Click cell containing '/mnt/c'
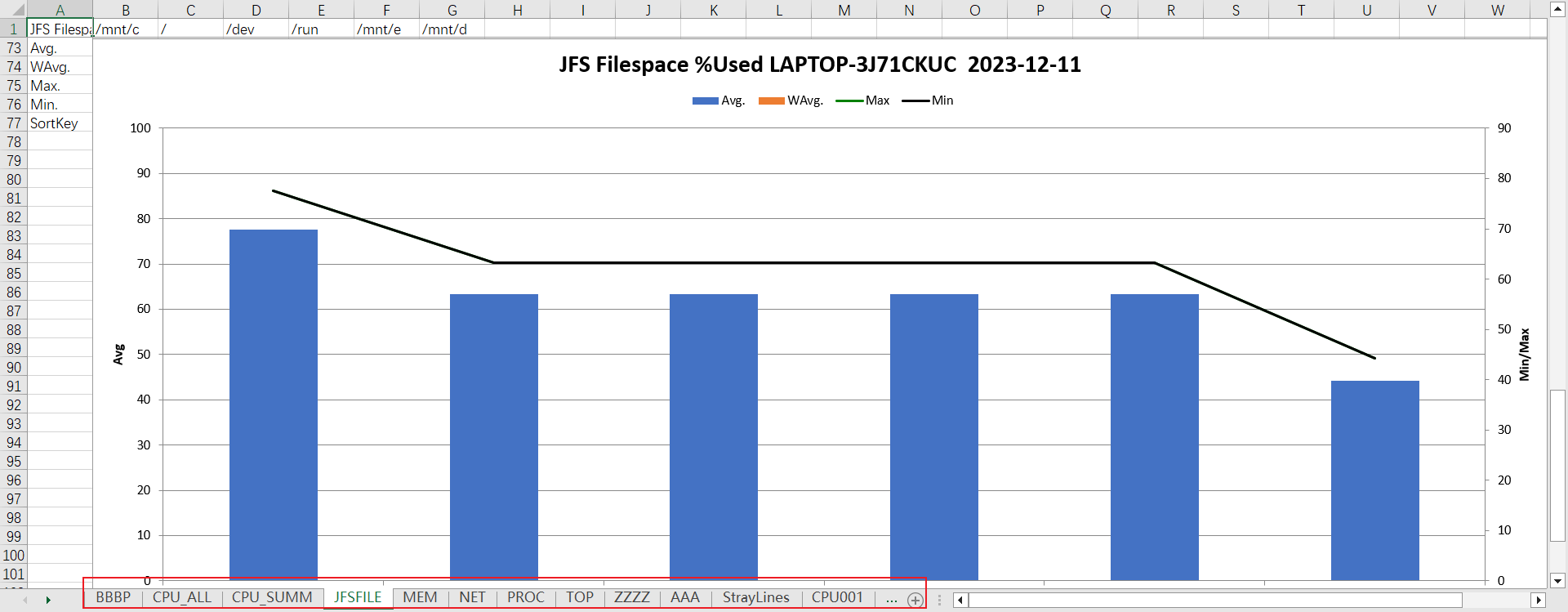 [126, 29]
